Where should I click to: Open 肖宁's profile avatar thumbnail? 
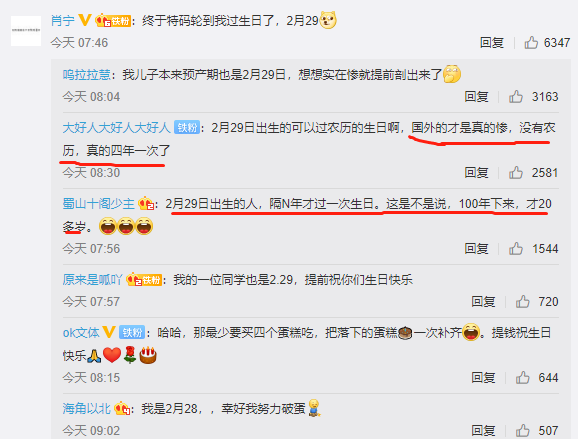26,31
